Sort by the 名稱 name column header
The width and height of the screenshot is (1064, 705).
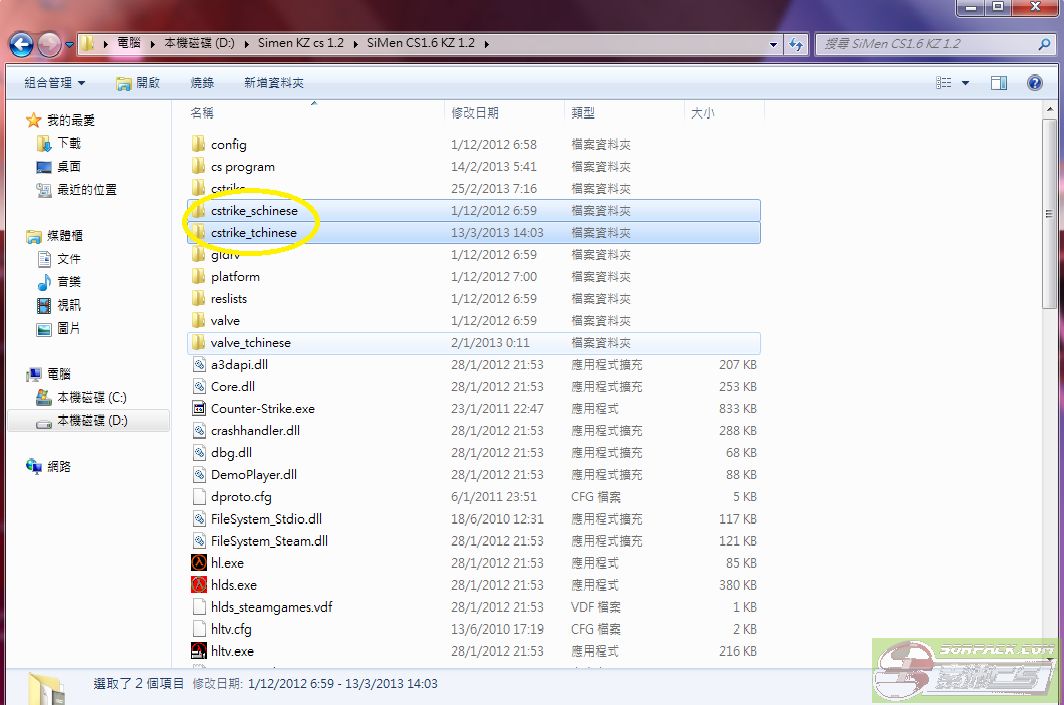(202, 113)
